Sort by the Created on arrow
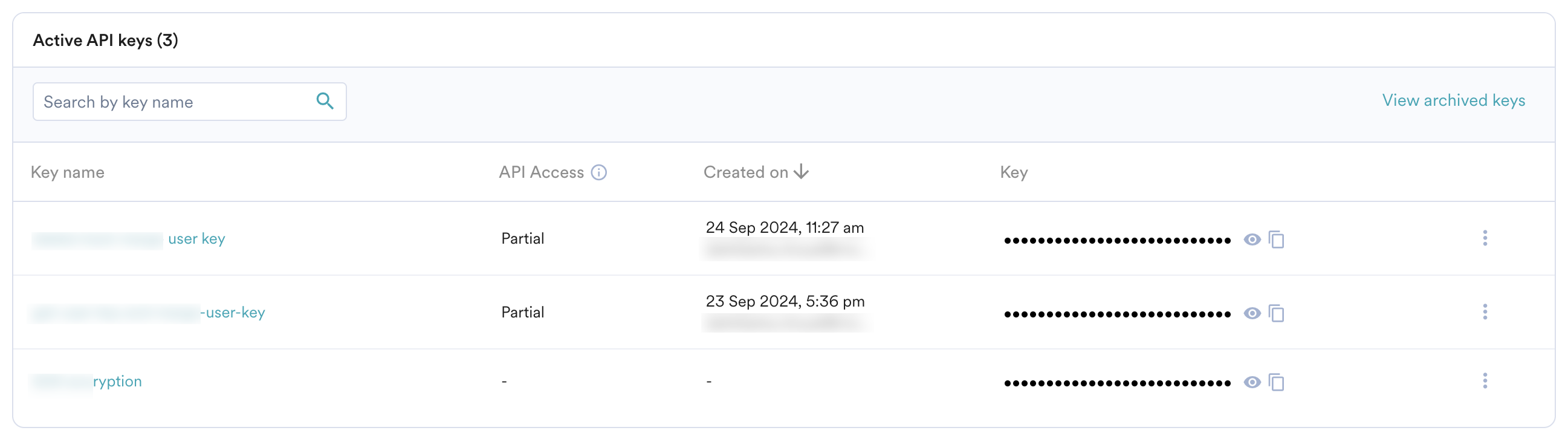Image resolution: width=1568 pixels, height=439 pixels. (802, 172)
